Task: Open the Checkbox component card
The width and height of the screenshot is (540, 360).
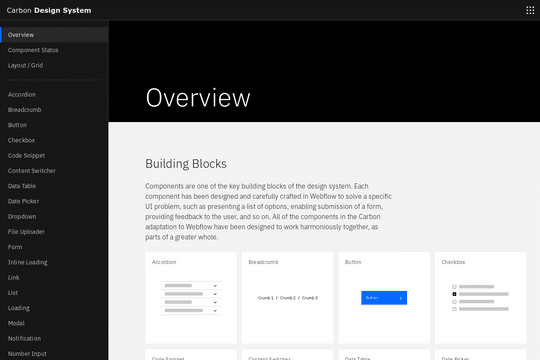Action: [480, 298]
